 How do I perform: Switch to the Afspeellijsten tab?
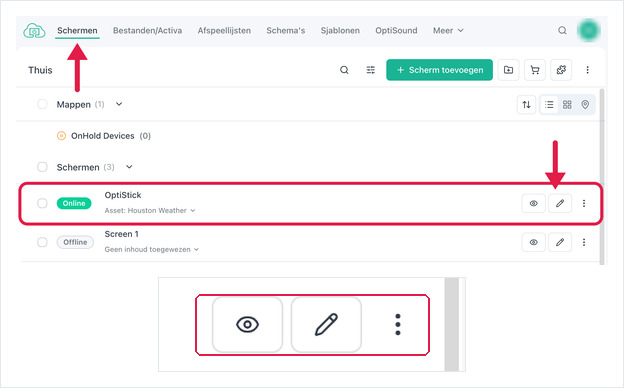[224, 31]
